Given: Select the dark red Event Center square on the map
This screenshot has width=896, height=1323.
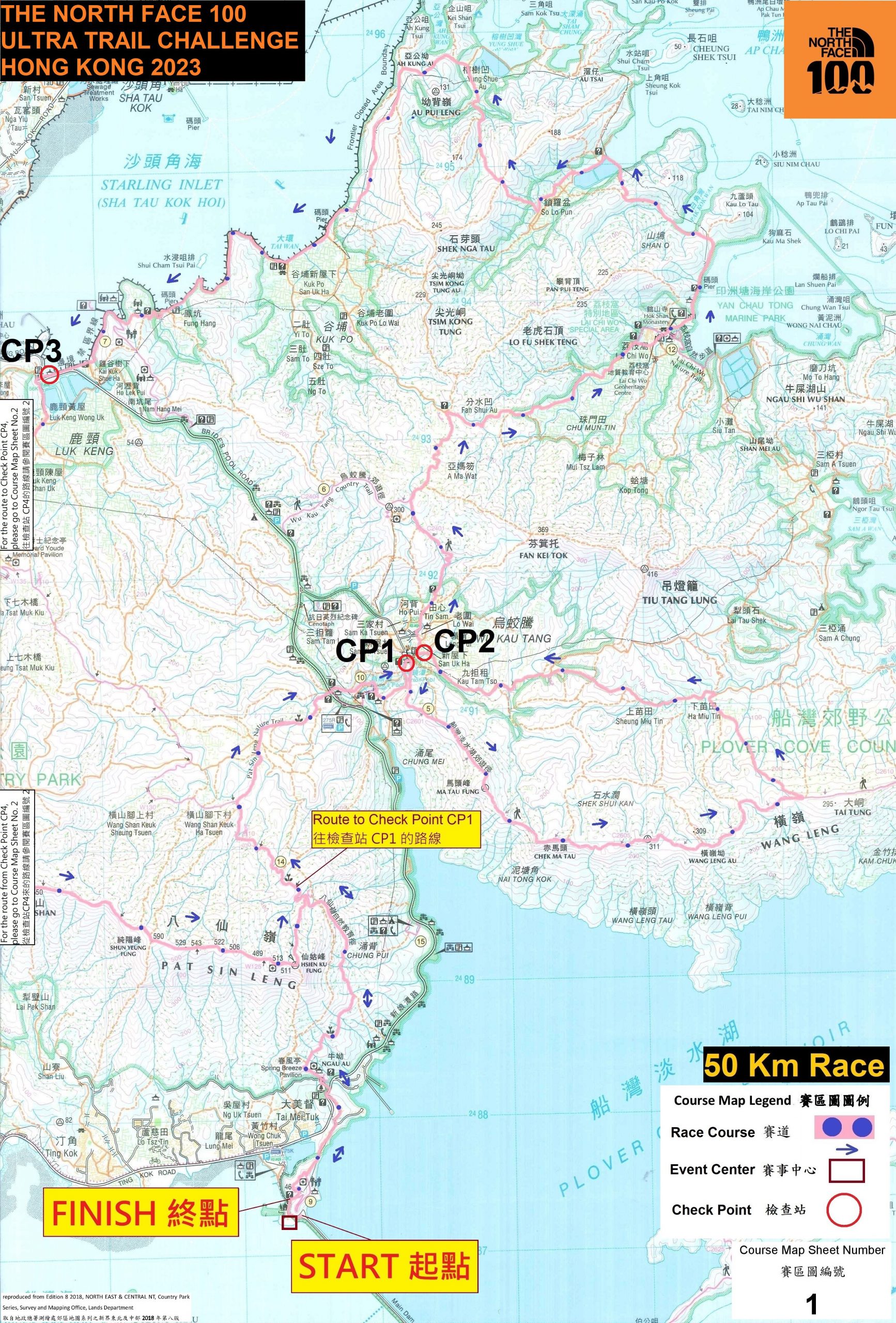Looking at the screenshot, I should (x=289, y=1223).
